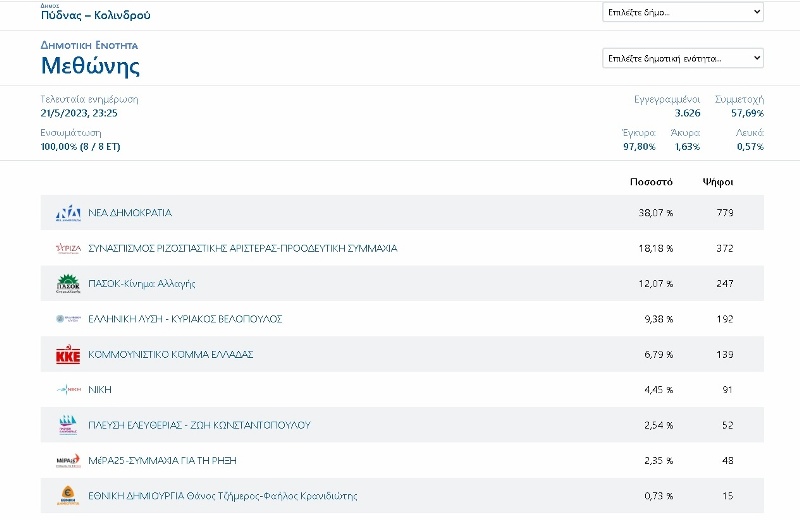The image size is (800, 520).
Task: Select ΕΘΝΙΚΗ ΔΗΜΙΟΥΡΓΙΑ Θάνος Τζήμερος name
Action: [x=223, y=496]
